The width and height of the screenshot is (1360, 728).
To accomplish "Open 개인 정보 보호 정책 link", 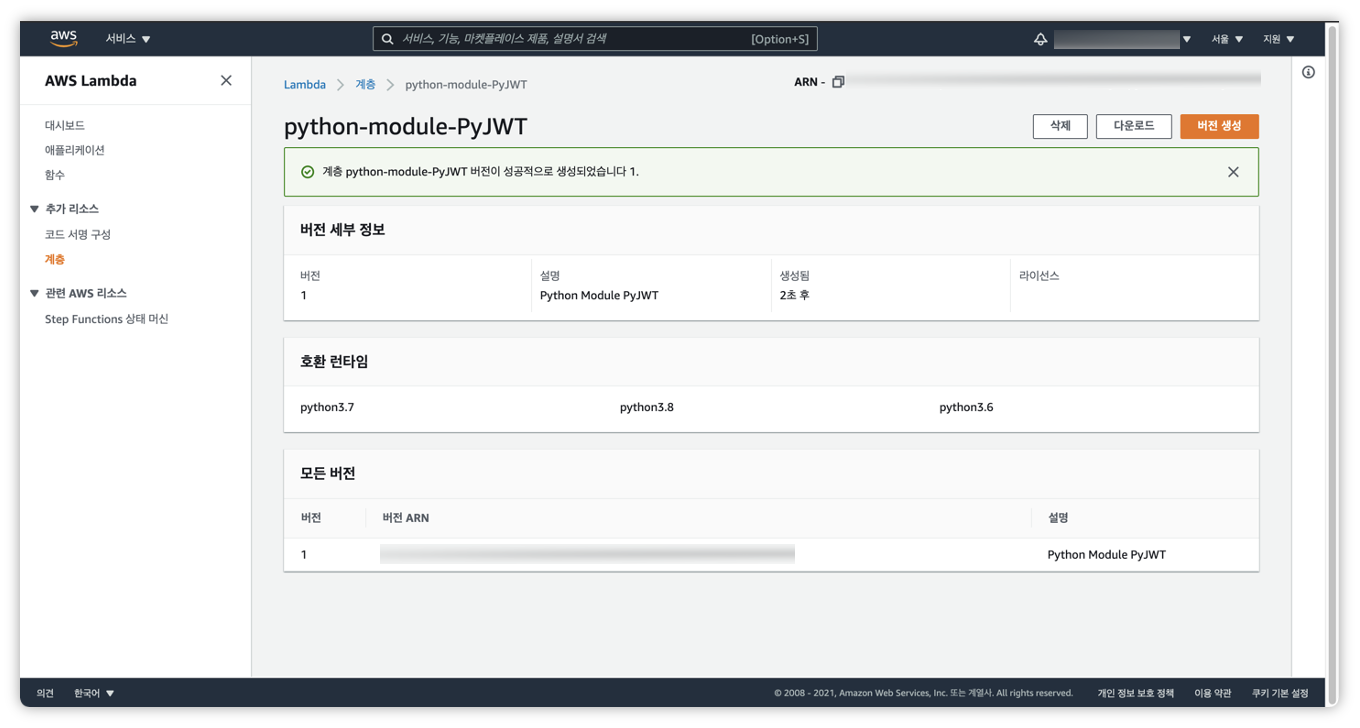I will (x=1136, y=693).
